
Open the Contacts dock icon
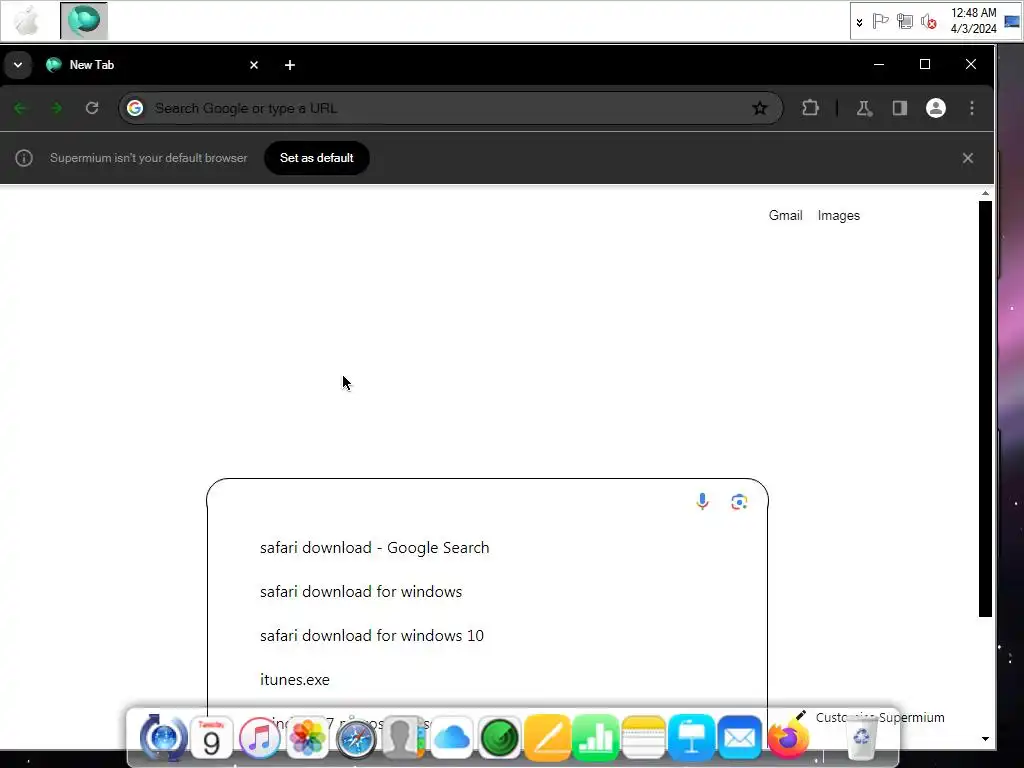[x=404, y=738]
